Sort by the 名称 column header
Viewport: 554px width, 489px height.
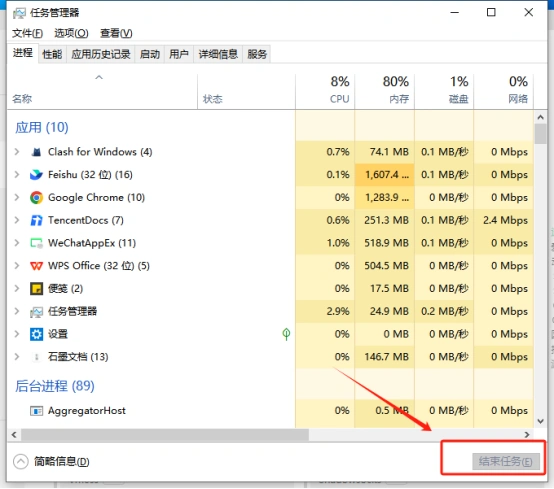coord(102,92)
